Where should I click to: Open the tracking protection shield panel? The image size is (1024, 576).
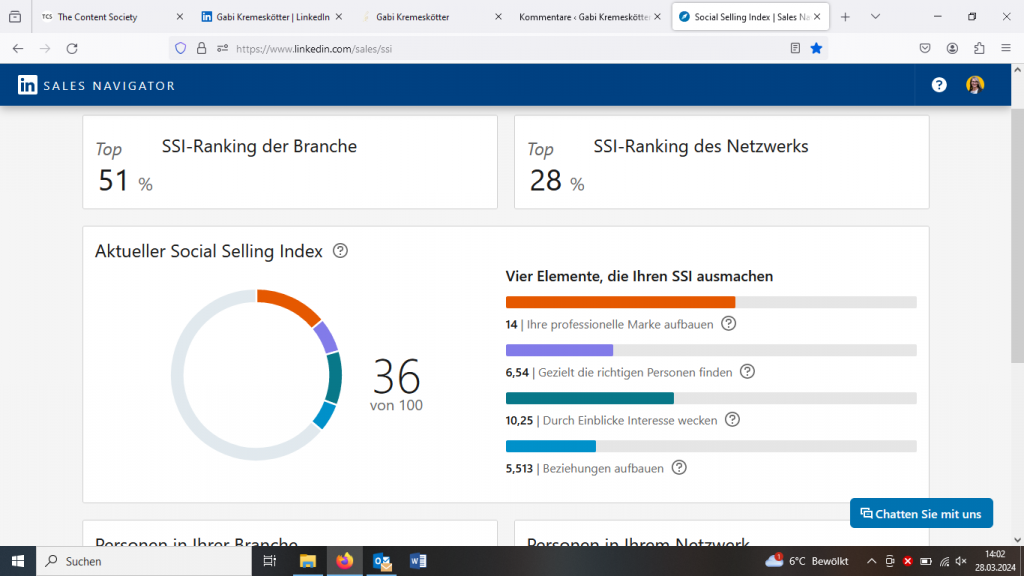click(x=180, y=48)
